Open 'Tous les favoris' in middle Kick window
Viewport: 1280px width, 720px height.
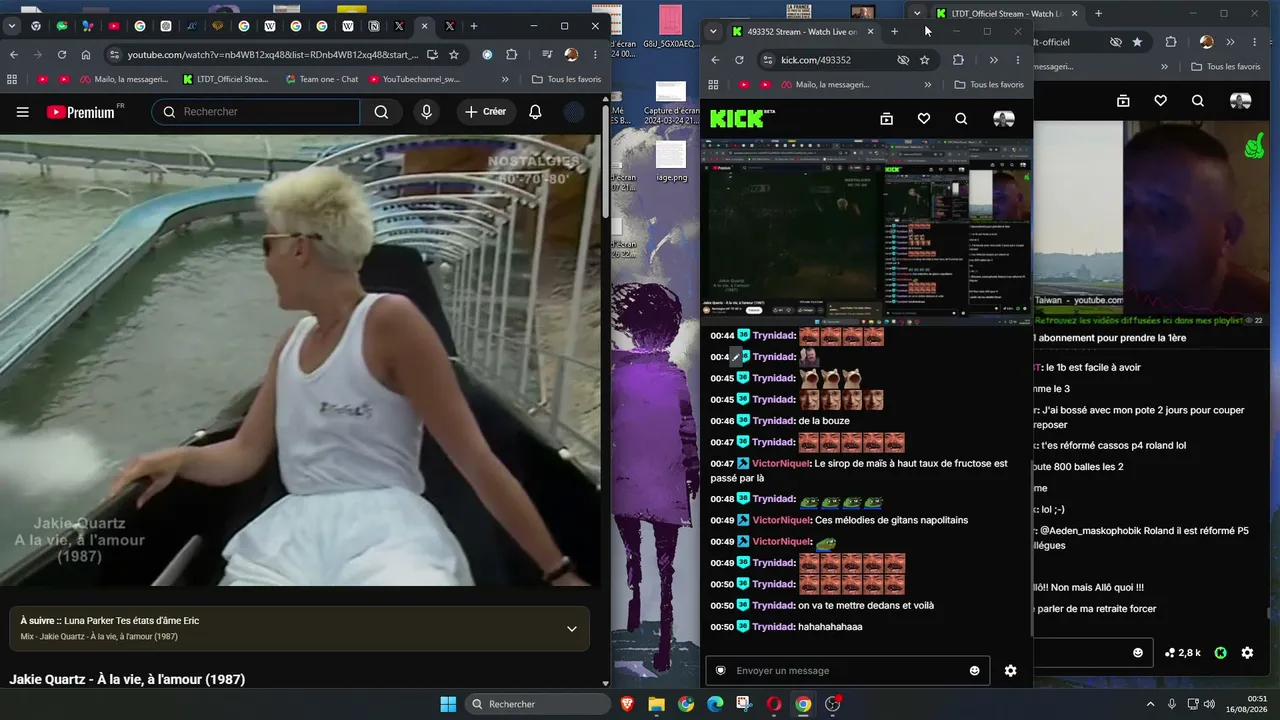989,85
